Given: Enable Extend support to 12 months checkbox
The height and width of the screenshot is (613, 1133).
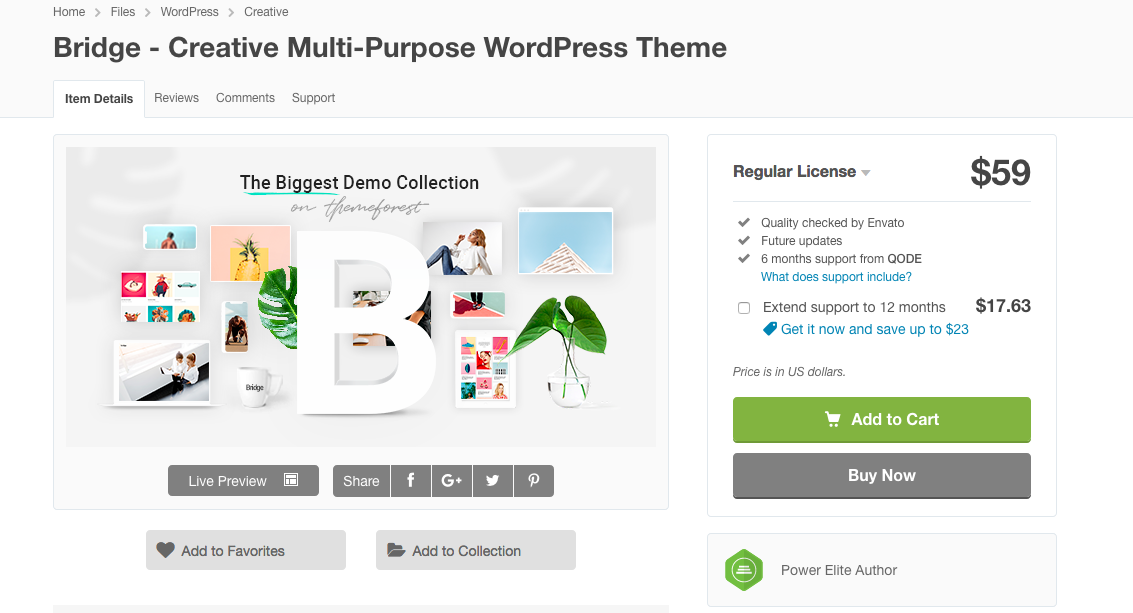Looking at the screenshot, I should pos(744,308).
